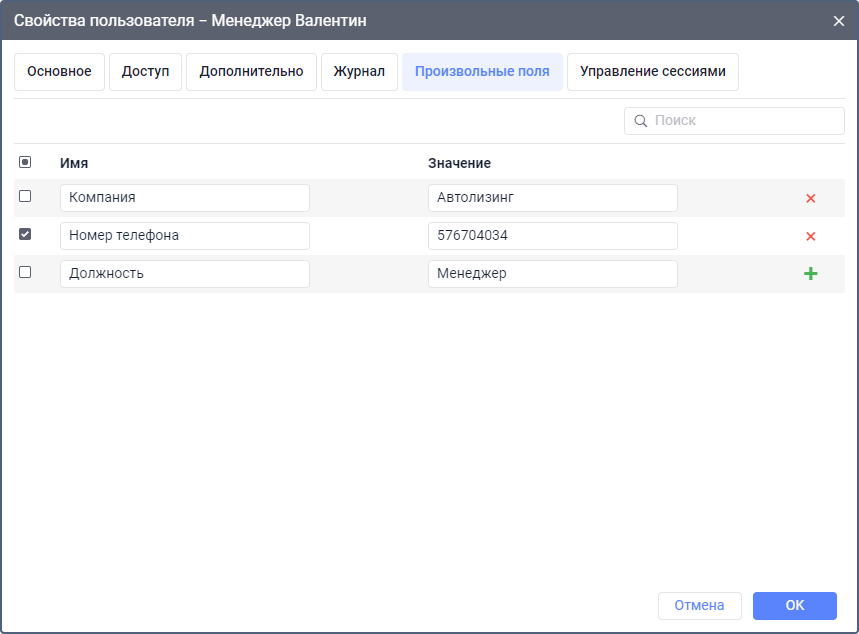Image resolution: width=859 pixels, height=634 pixels.
Task: Uncheck the Номер телефона row checkbox
Action: pos(25,234)
